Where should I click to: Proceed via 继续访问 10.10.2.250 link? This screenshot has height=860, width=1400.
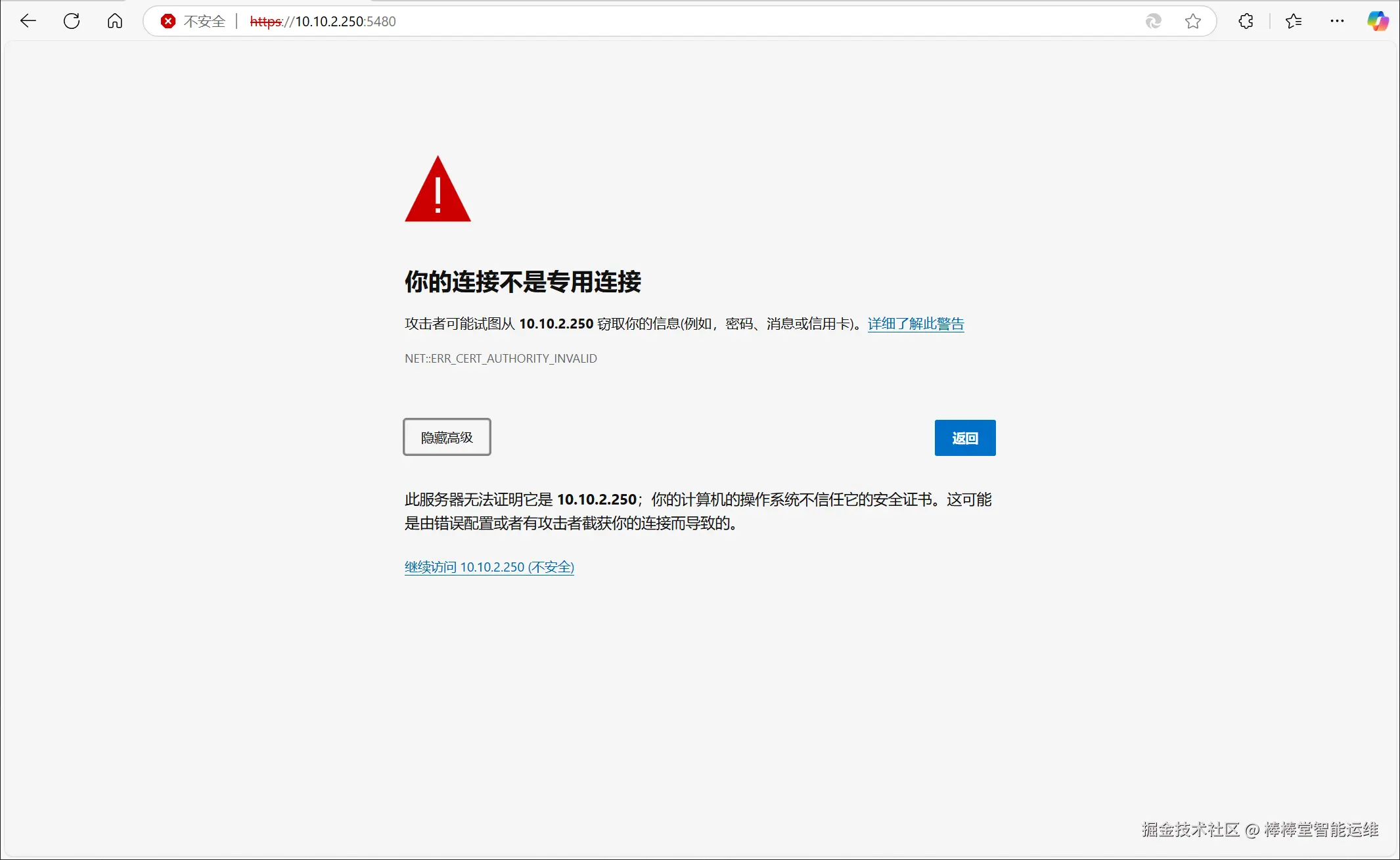pos(489,567)
